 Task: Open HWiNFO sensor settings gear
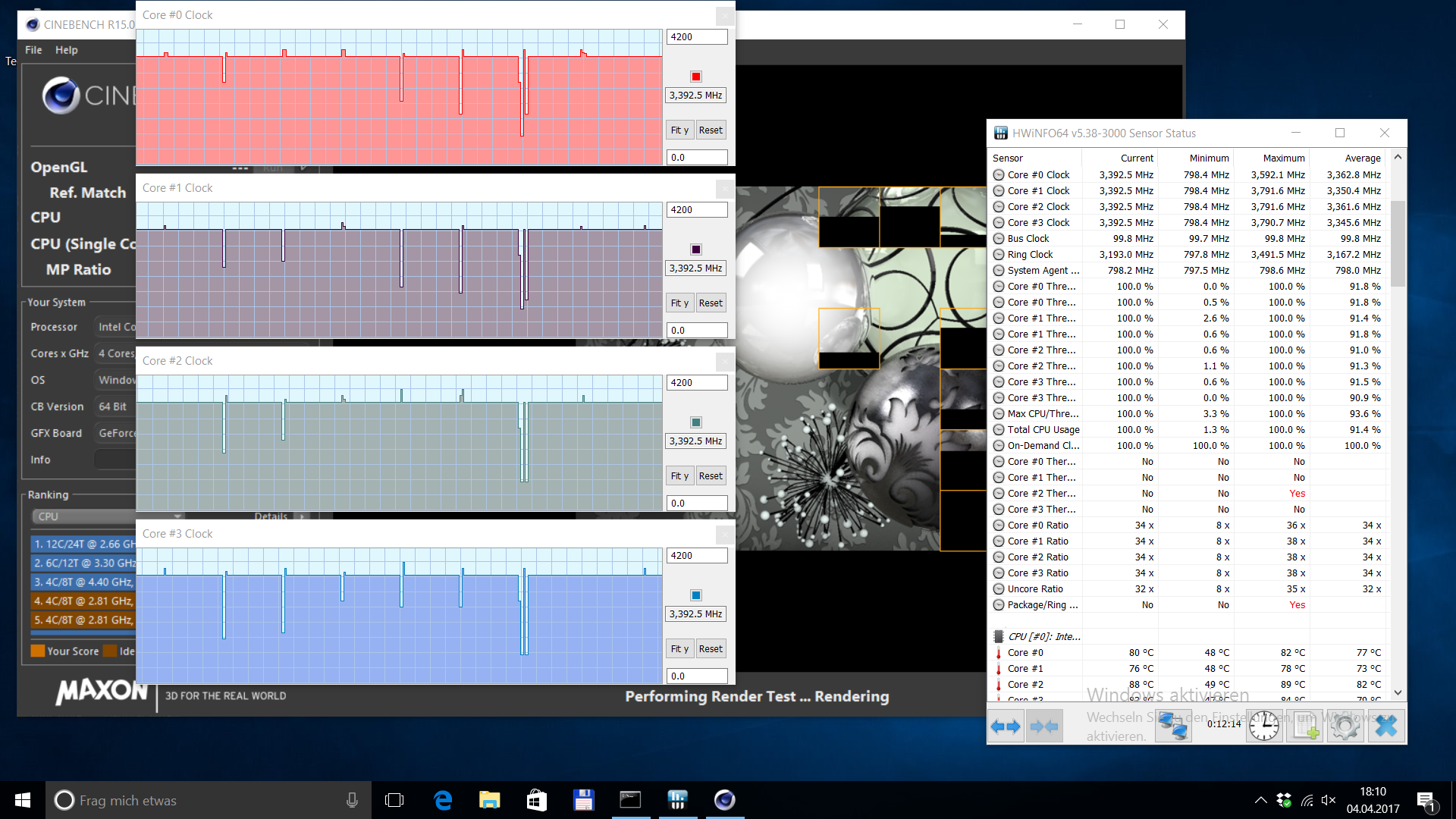1345,726
